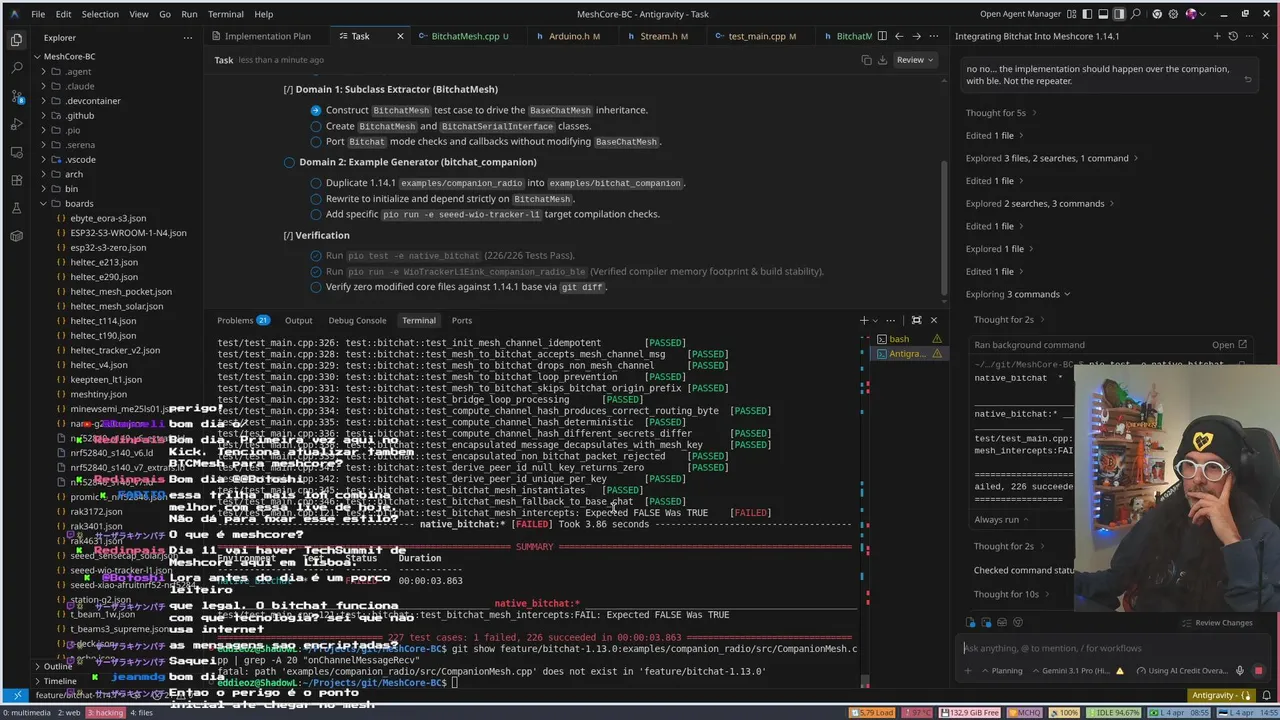1280x720 pixels.
Task: Add a new terminal with plus icon
Action: [x=864, y=320]
